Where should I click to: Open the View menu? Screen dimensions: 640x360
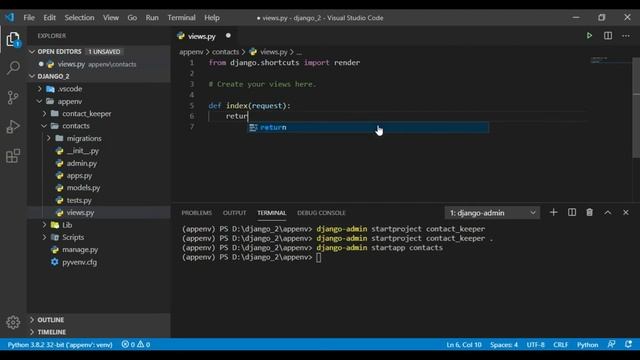[111, 18]
